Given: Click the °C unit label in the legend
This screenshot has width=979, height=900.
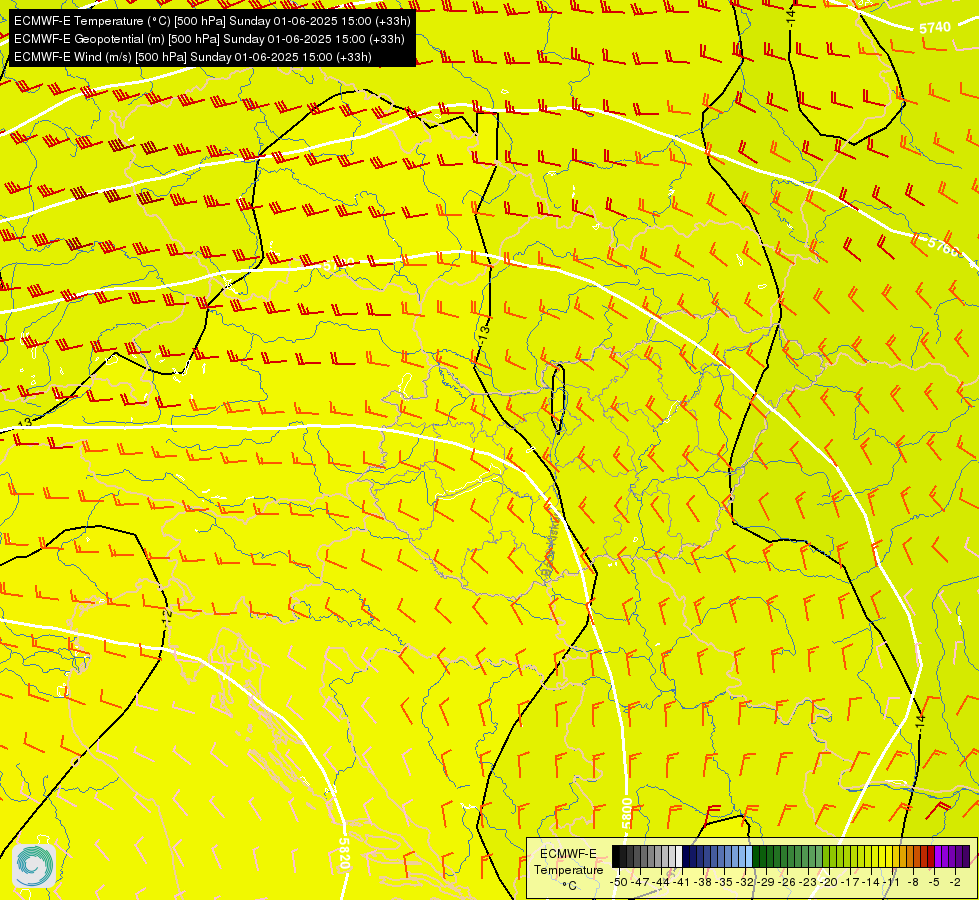Looking at the screenshot, I should coord(569,886).
